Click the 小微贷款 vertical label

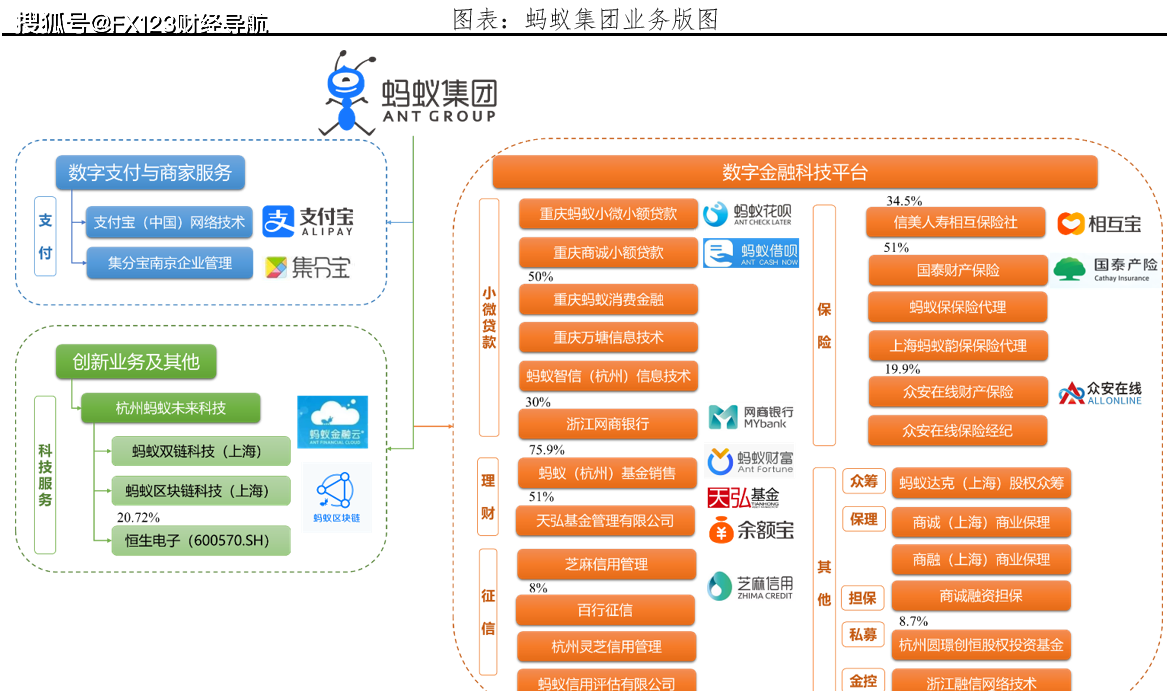click(489, 318)
